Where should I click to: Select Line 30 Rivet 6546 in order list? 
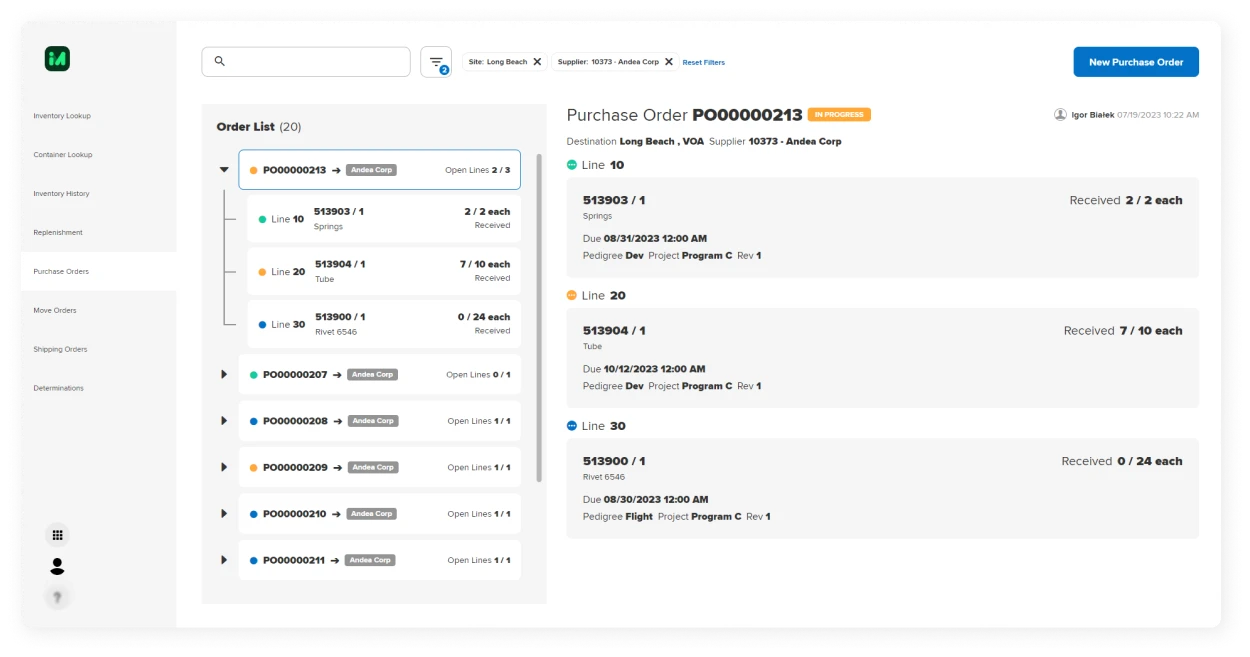384,324
